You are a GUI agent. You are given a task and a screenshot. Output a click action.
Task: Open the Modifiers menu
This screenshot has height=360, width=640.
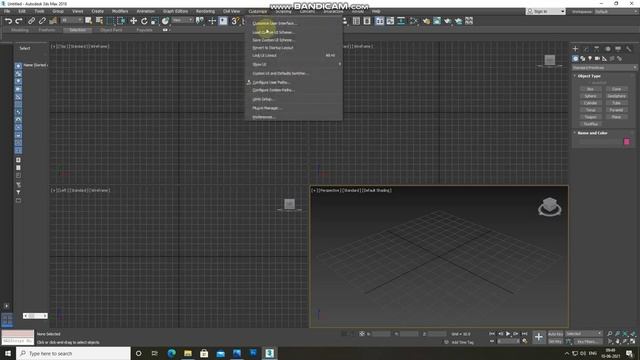pyautogui.click(x=120, y=11)
